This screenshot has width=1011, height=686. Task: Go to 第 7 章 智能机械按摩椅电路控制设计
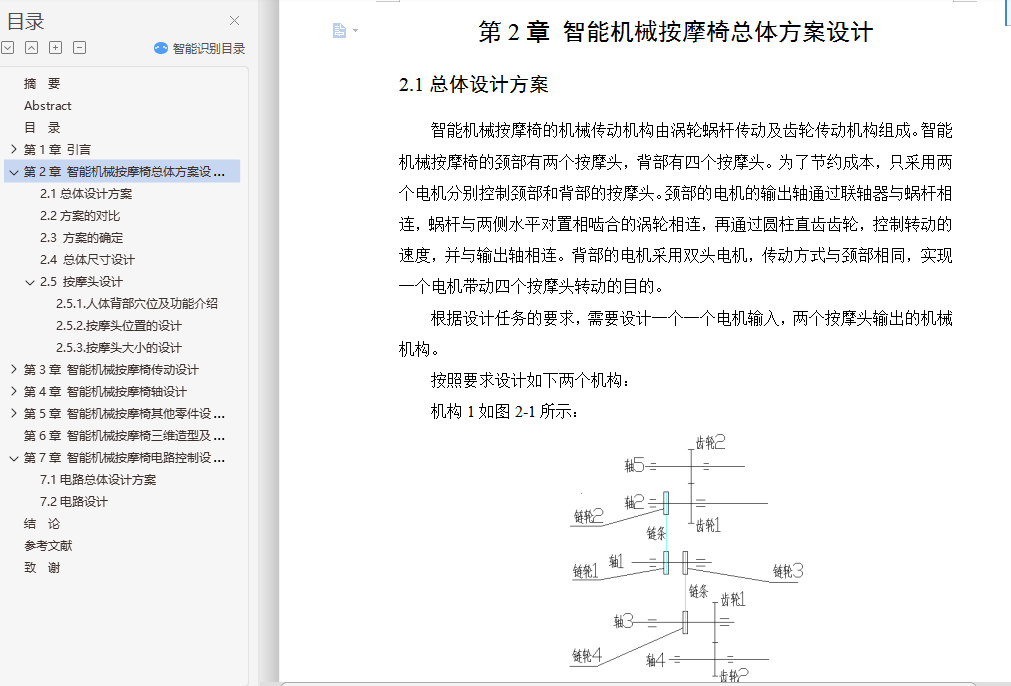click(124, 458)
